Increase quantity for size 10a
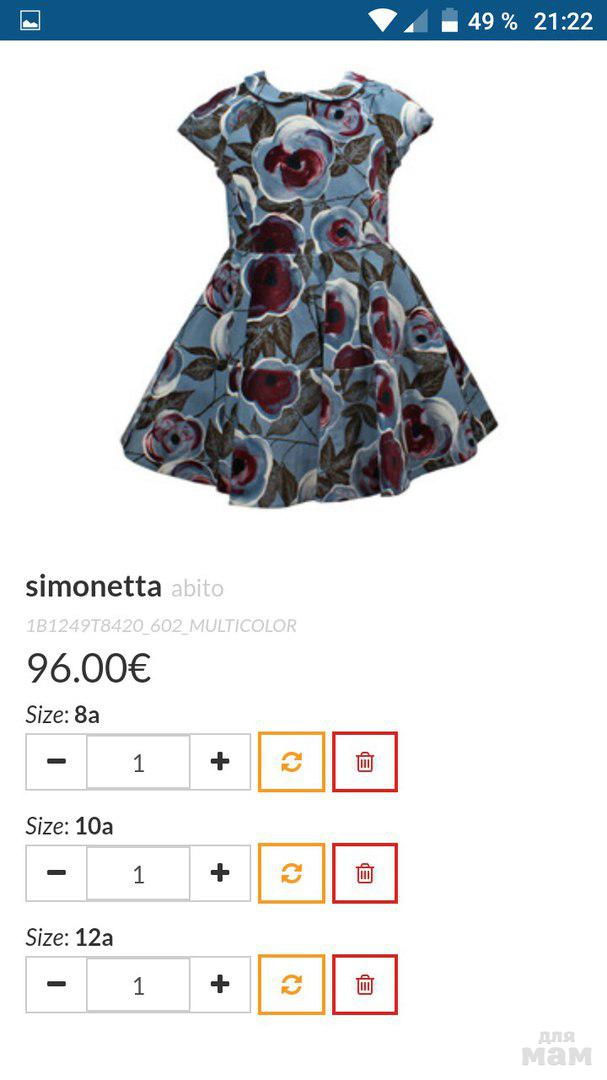The image size is (607, 1080). click(x=220, y=873)
